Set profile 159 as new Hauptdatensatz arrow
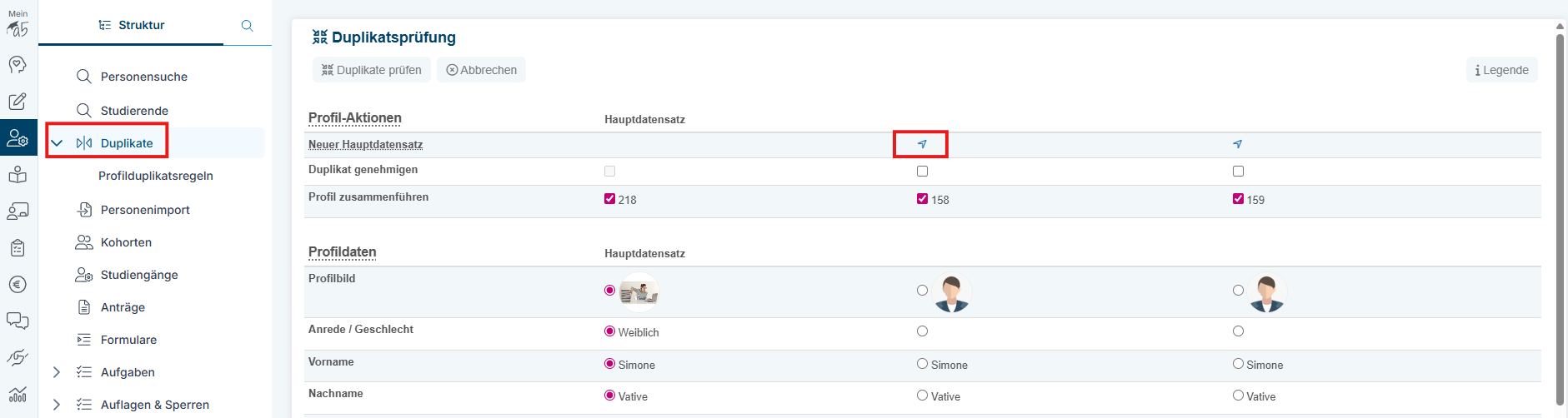The image size is (1568, 418). [1238, 144]
